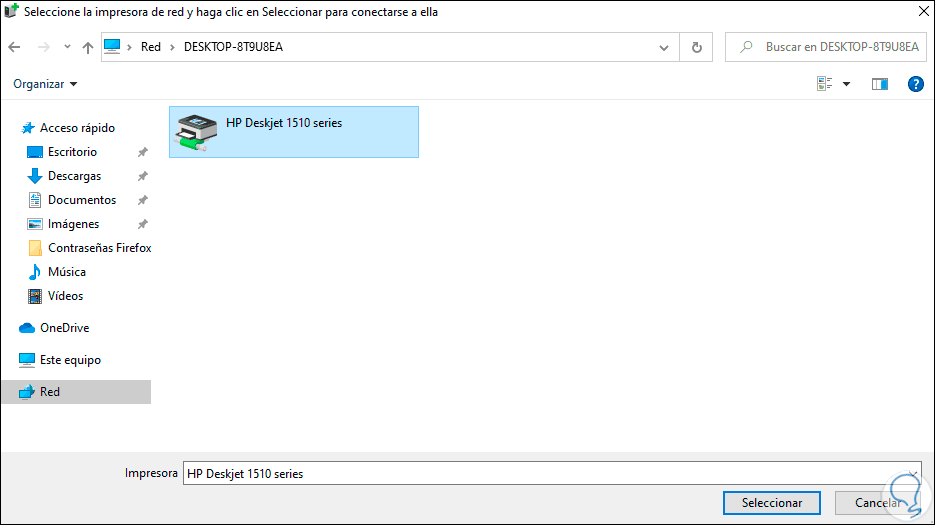The height and width of the screenshot is (525, 935).
Task: Go back using the left arrow
Action: tap(14, 47)
